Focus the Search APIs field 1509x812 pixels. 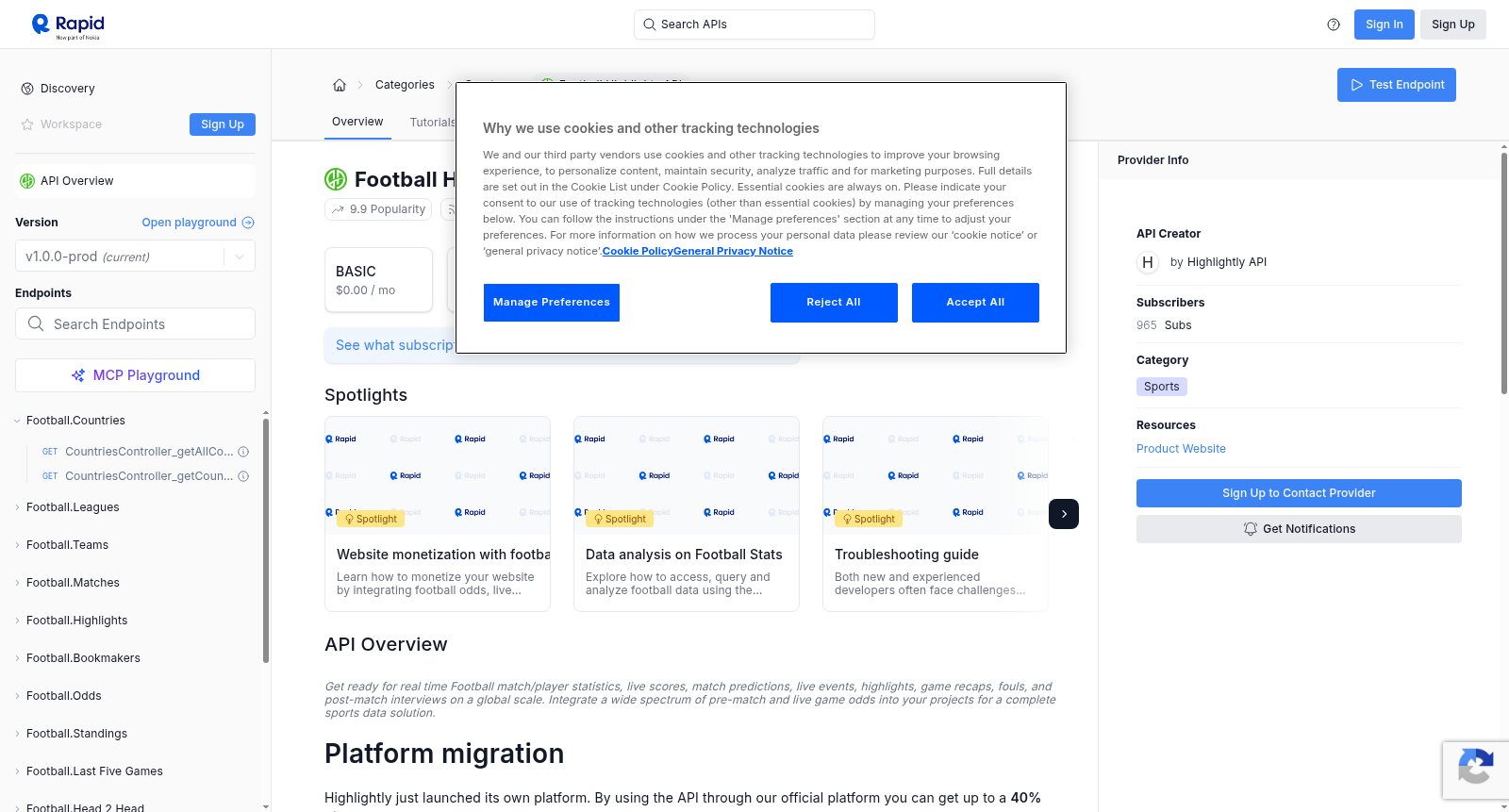[754, 25]
